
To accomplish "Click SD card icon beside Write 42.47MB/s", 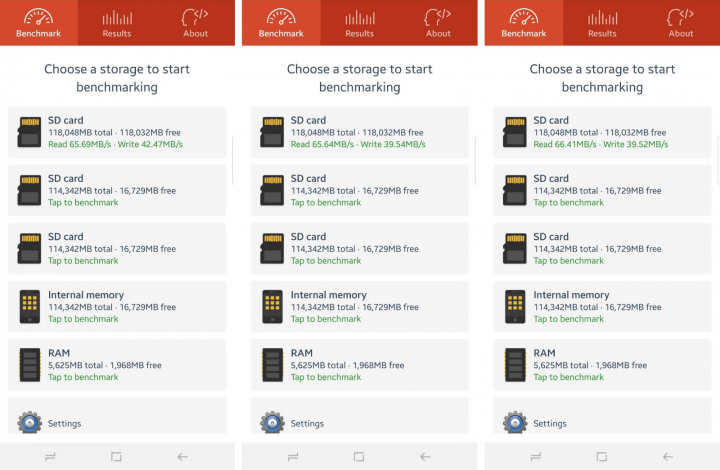I will coord(29,132).
